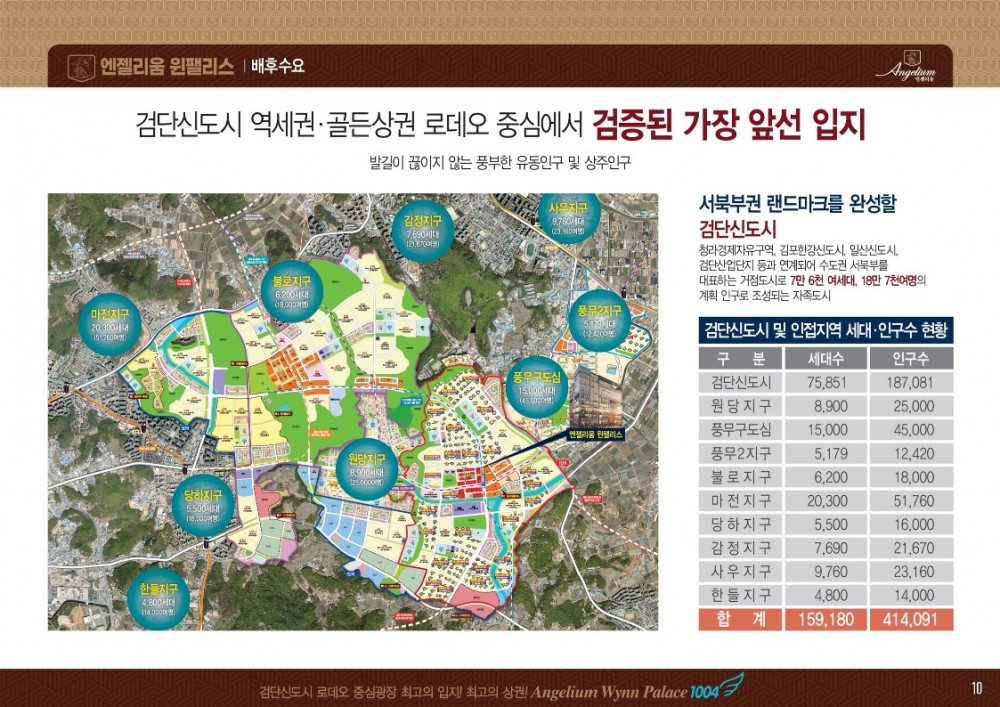Click the 마전지구 row label in table
The image size is (1000, 707).
click(740, 500)
